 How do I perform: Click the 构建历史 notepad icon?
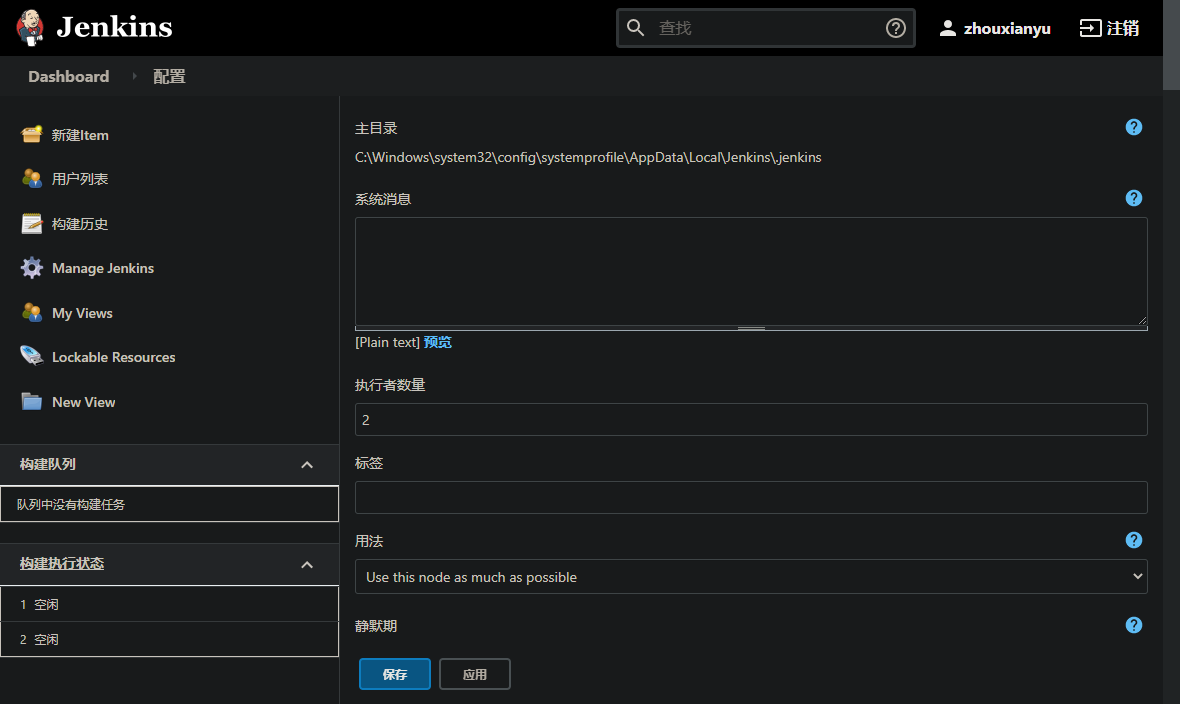(x=32, y=224)
